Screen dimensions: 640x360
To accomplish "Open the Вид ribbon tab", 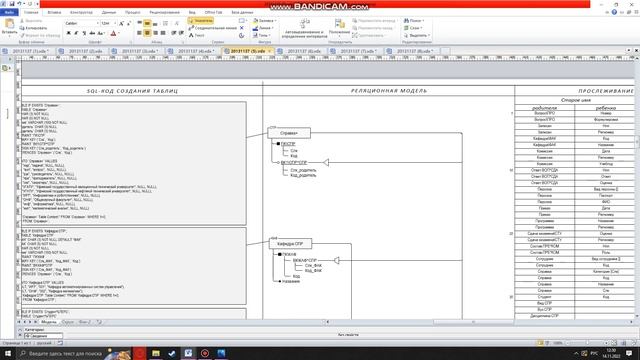I will click(192, 13).
